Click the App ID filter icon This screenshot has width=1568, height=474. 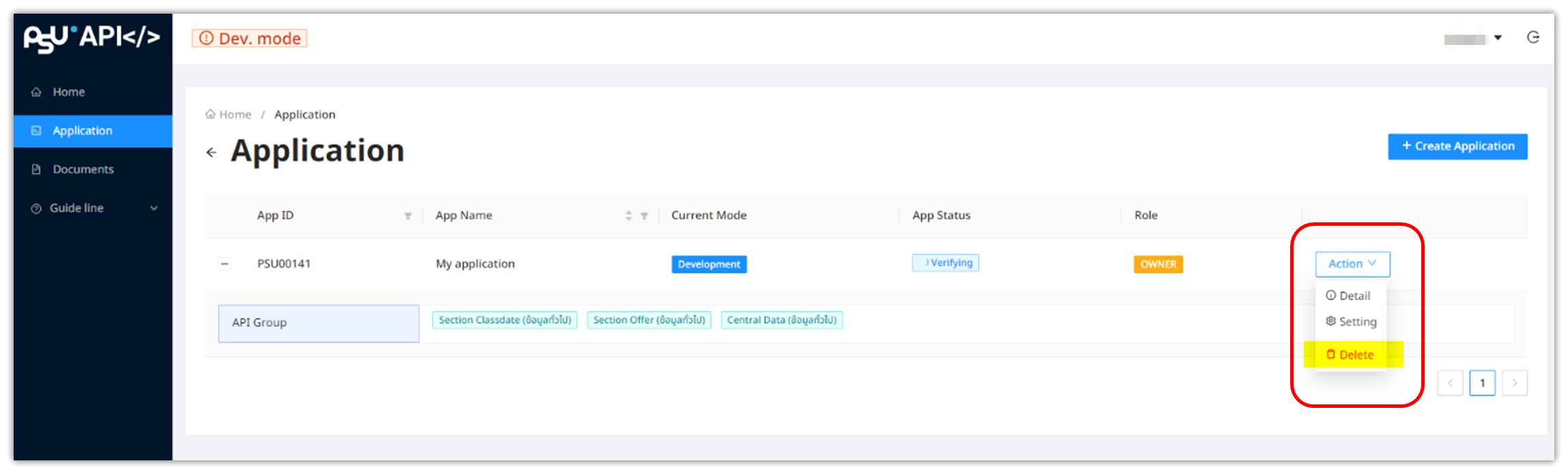pos(408,216)
